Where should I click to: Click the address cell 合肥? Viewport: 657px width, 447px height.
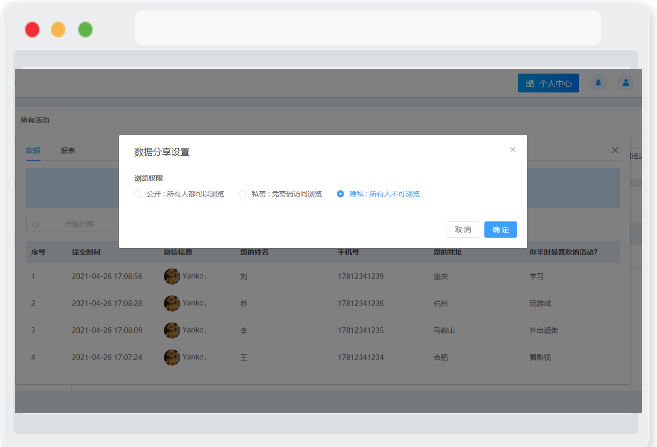pos(440,357)
